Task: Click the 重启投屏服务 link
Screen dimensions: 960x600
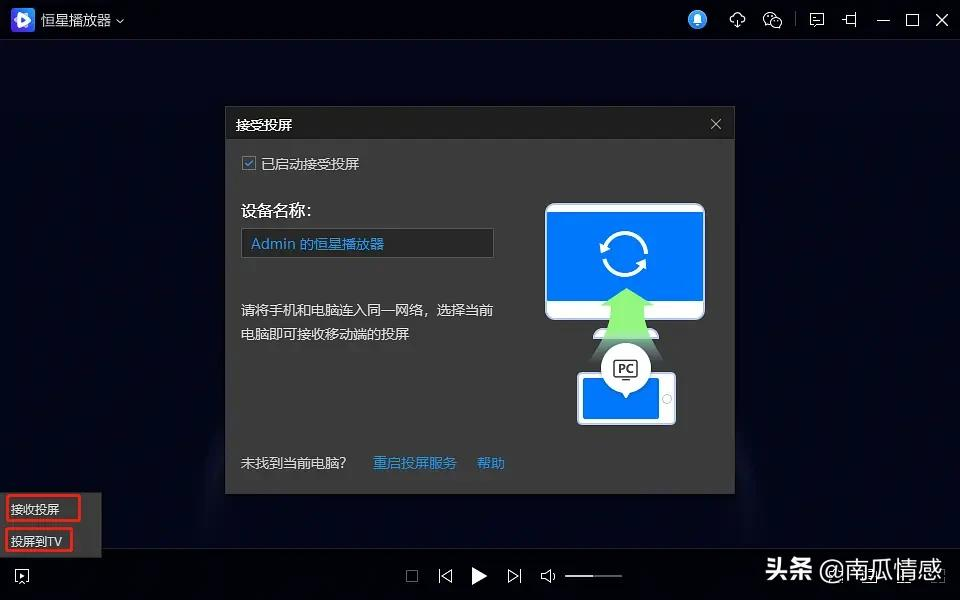Action: click(414, 463)
